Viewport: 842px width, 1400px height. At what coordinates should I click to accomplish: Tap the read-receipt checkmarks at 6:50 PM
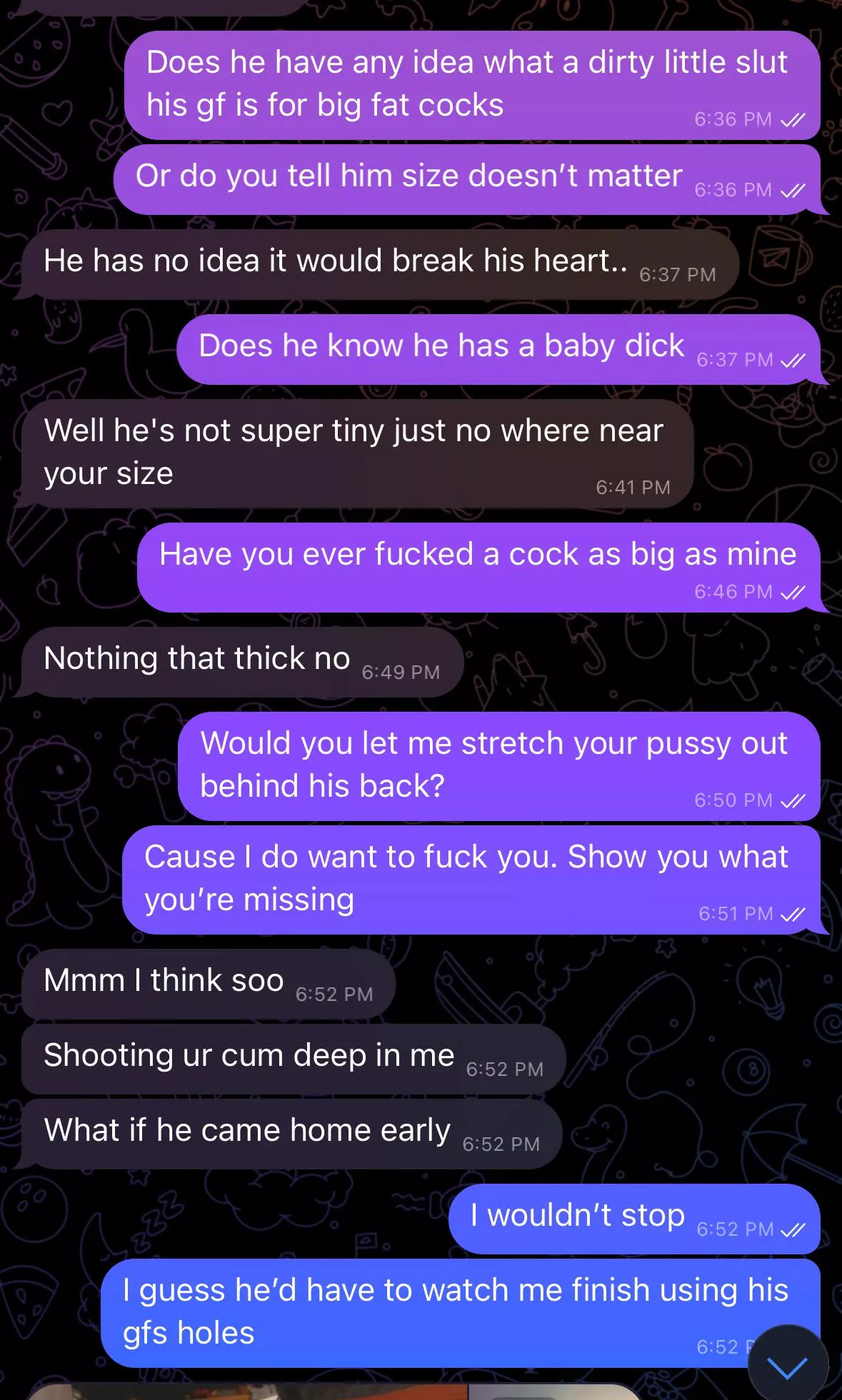(793, 801)
